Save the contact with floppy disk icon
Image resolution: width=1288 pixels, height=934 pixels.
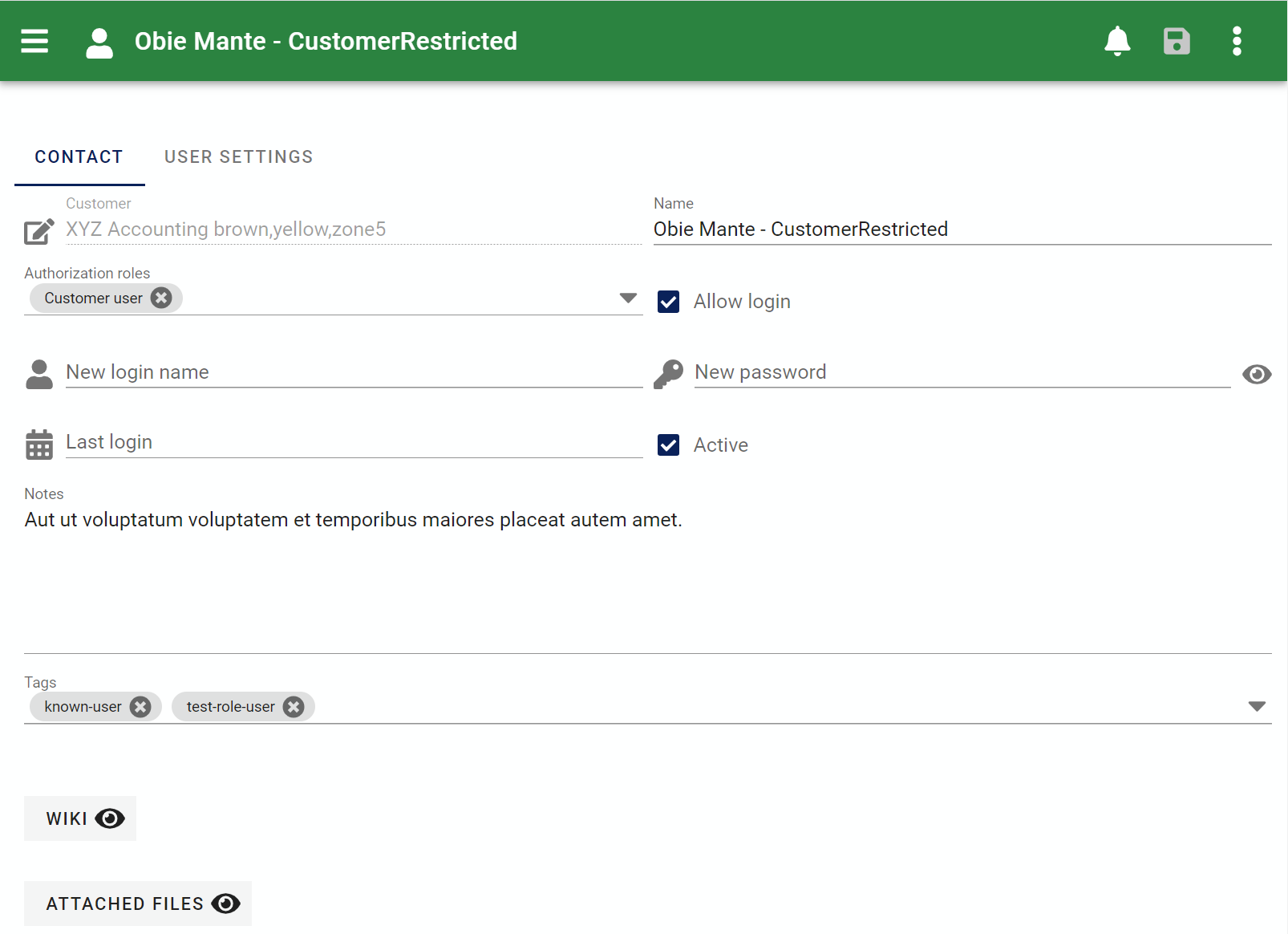coord(1177,41)
